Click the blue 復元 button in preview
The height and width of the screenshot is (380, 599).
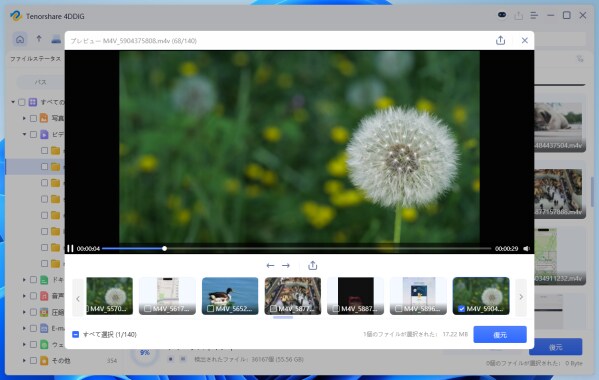click(500, 335)
